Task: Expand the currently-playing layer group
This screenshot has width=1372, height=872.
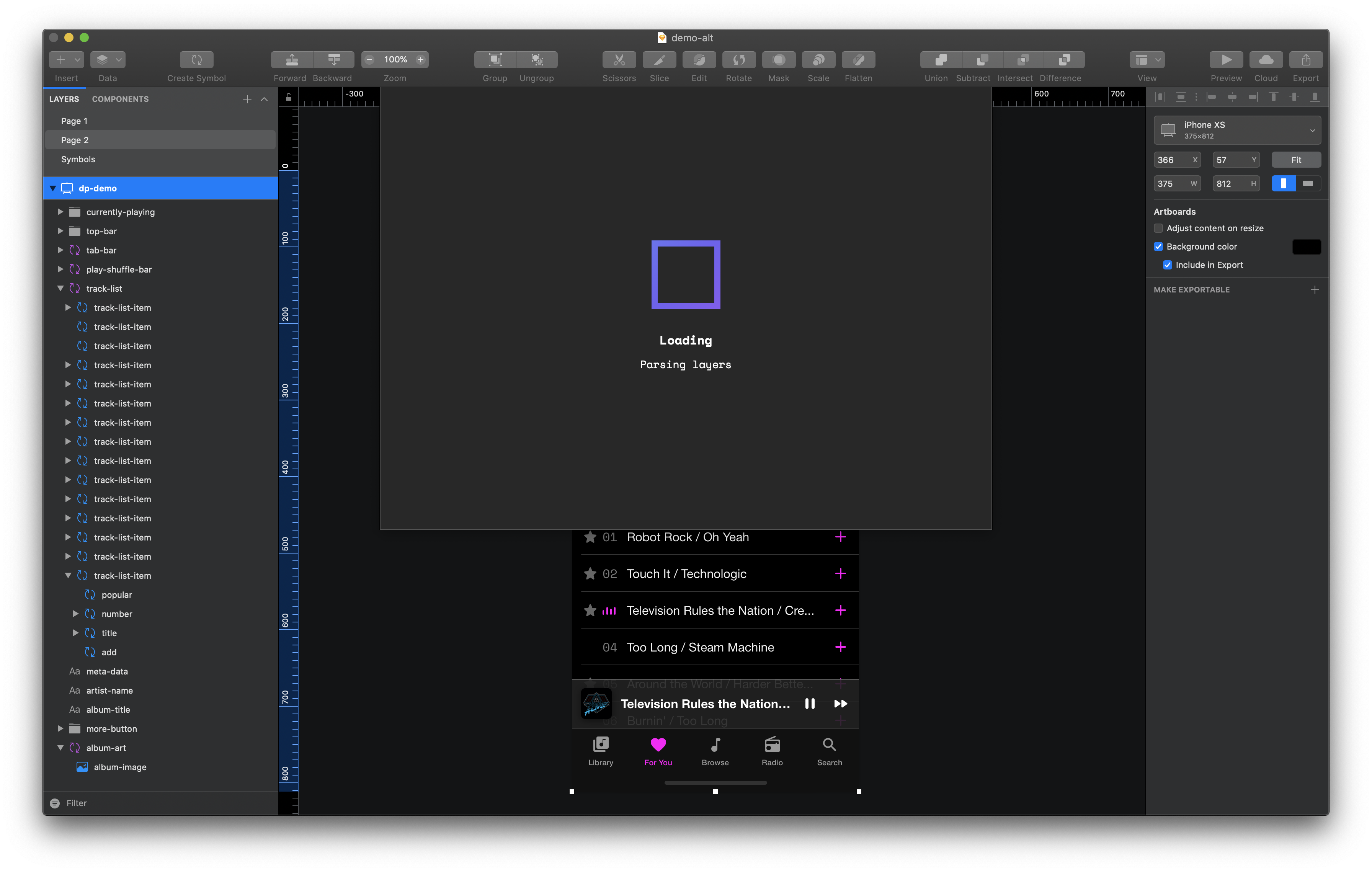Action: (60, 212)
